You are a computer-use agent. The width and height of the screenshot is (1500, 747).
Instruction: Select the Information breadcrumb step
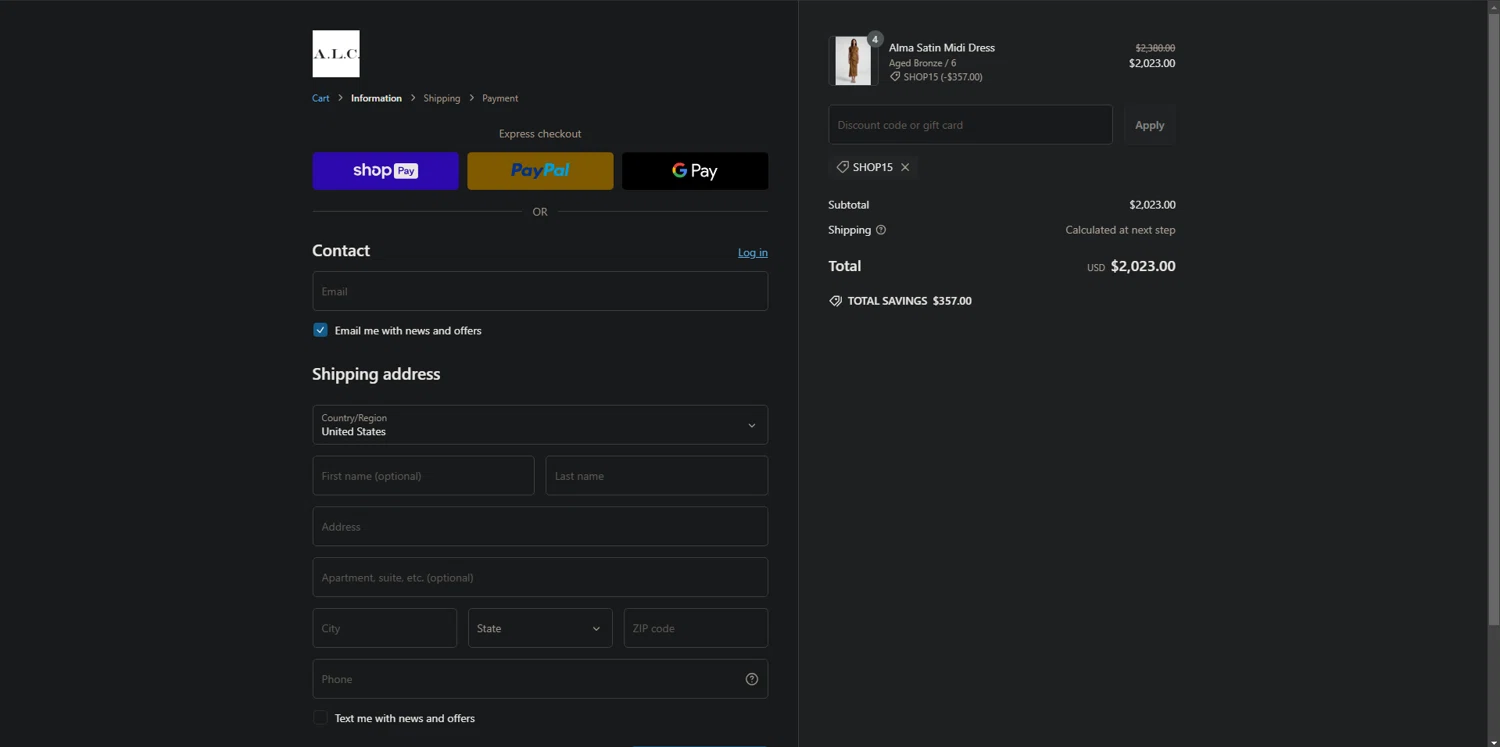pyautogui.click(x=376, y=98)
